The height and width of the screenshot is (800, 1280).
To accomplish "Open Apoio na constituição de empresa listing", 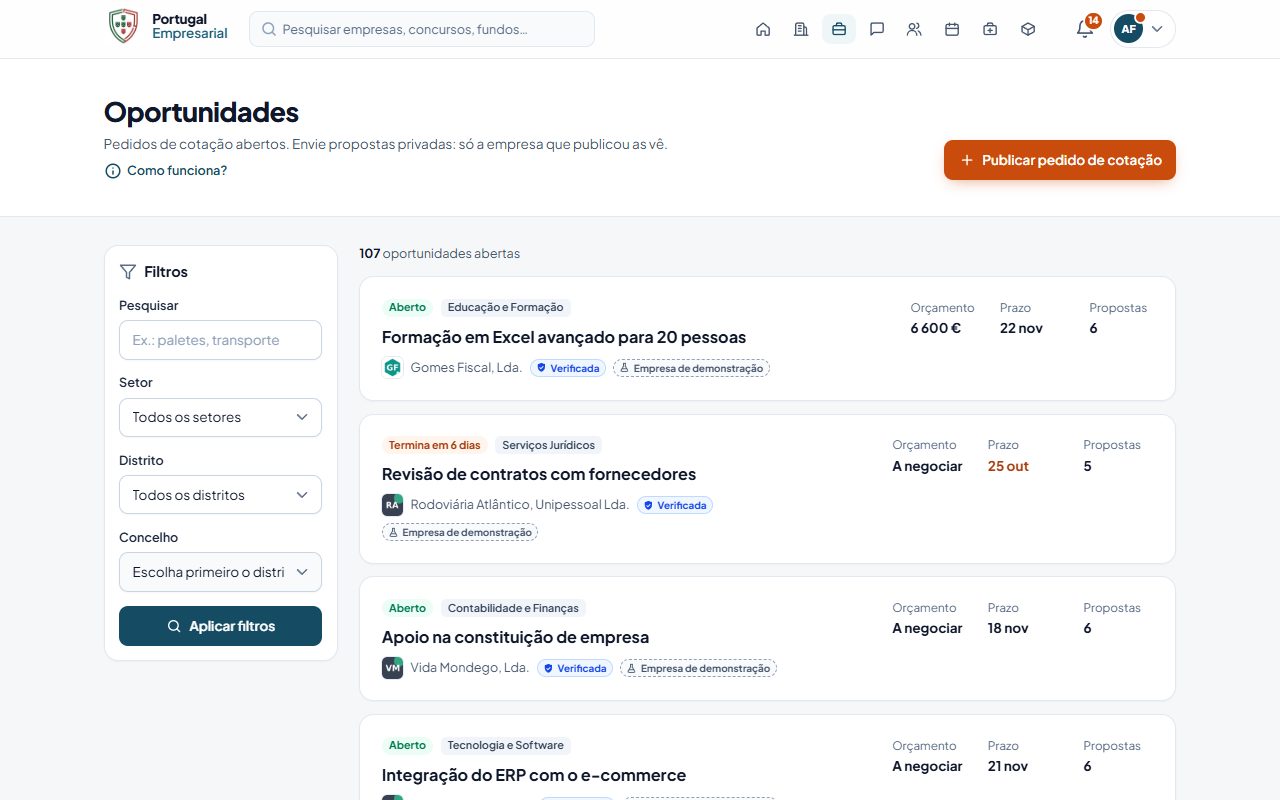I will point(515,637).
